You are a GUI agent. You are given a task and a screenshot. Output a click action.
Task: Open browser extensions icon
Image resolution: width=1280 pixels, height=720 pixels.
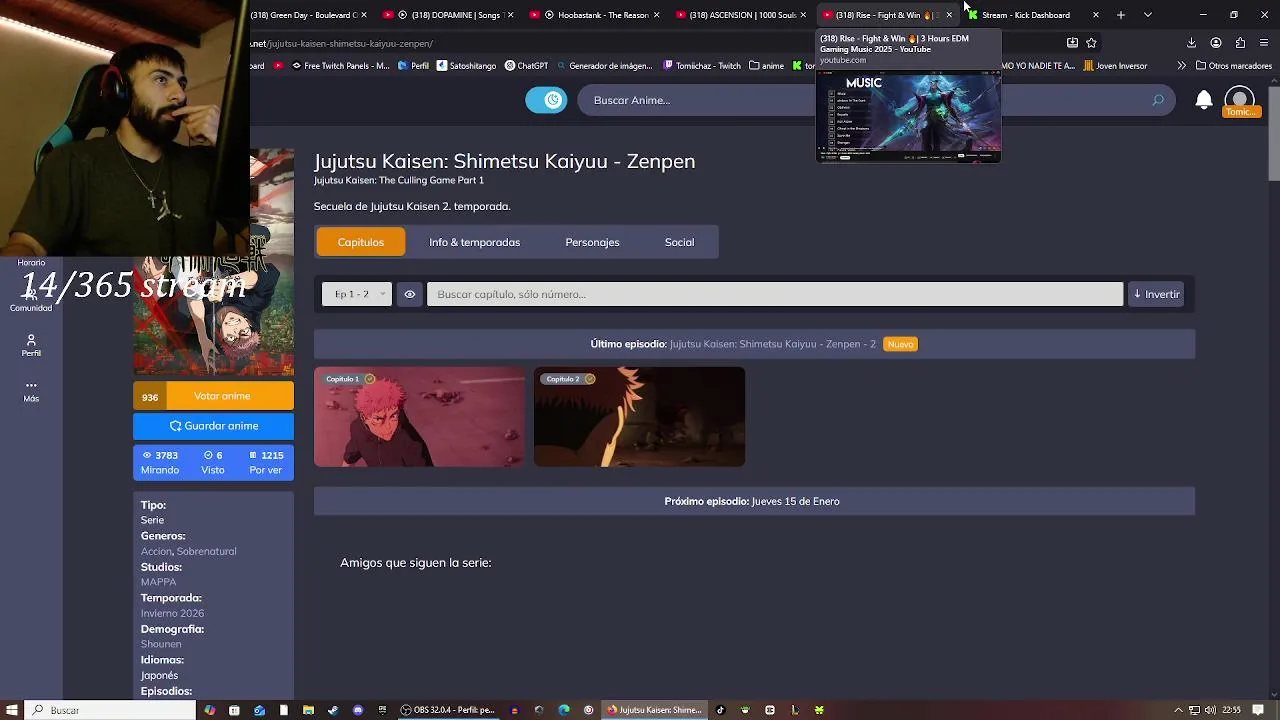pos(1240,43)
